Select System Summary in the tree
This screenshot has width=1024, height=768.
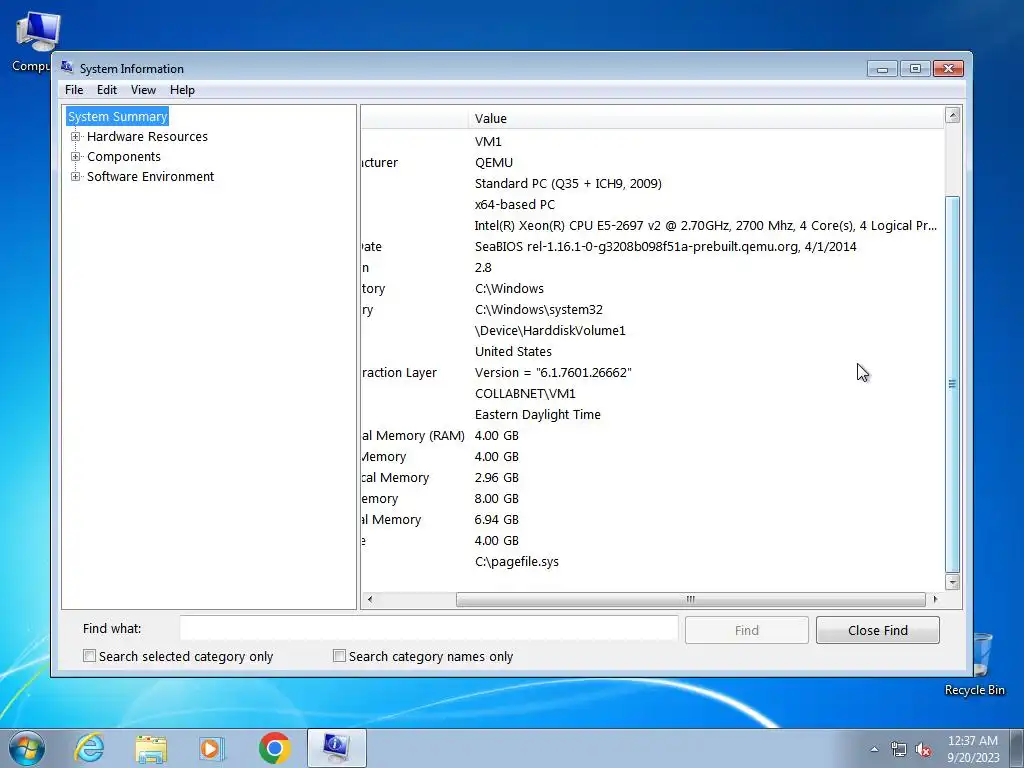pos(118,116)
